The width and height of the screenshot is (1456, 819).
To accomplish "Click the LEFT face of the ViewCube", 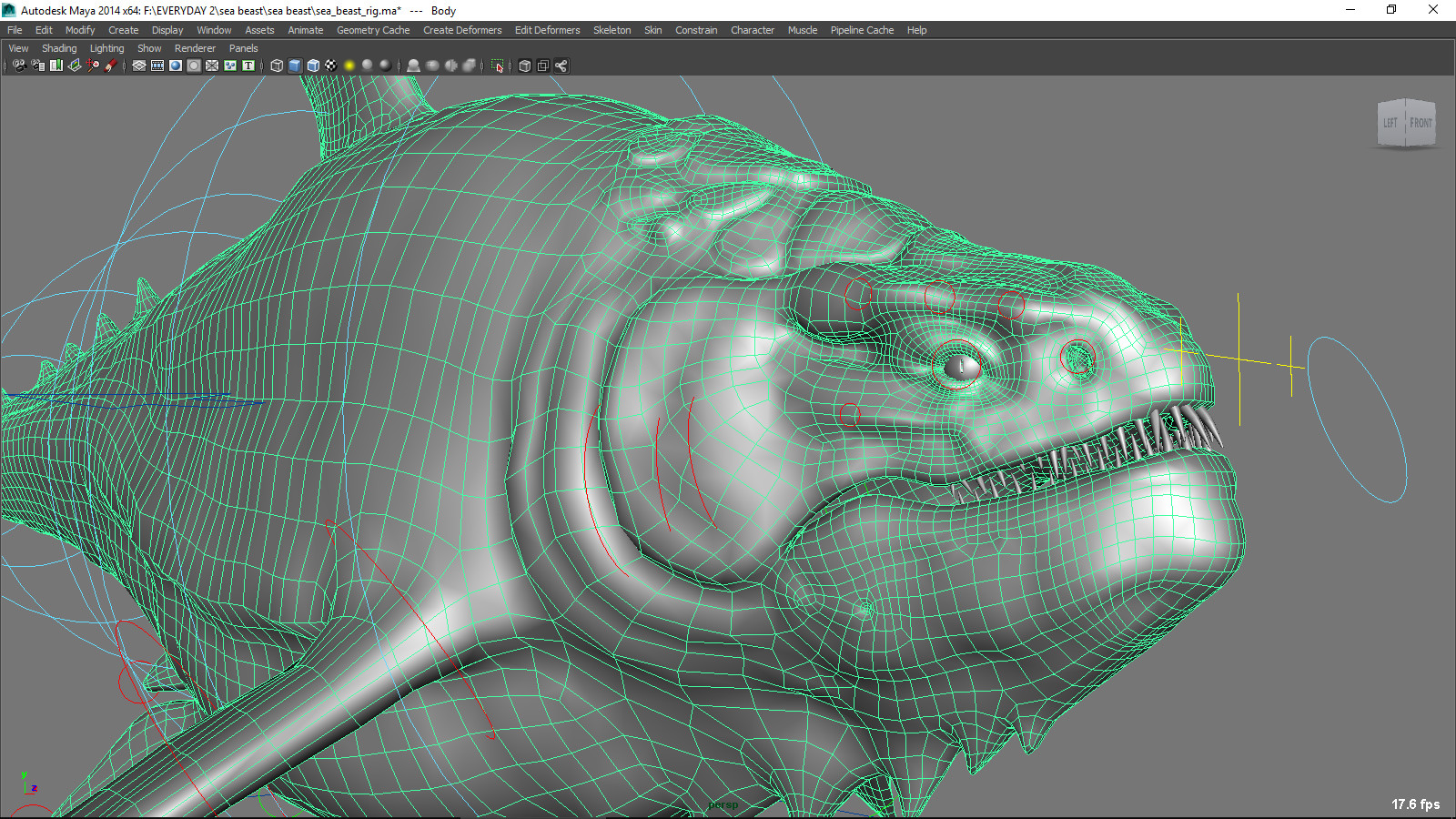I will (x=1390, y=123).
